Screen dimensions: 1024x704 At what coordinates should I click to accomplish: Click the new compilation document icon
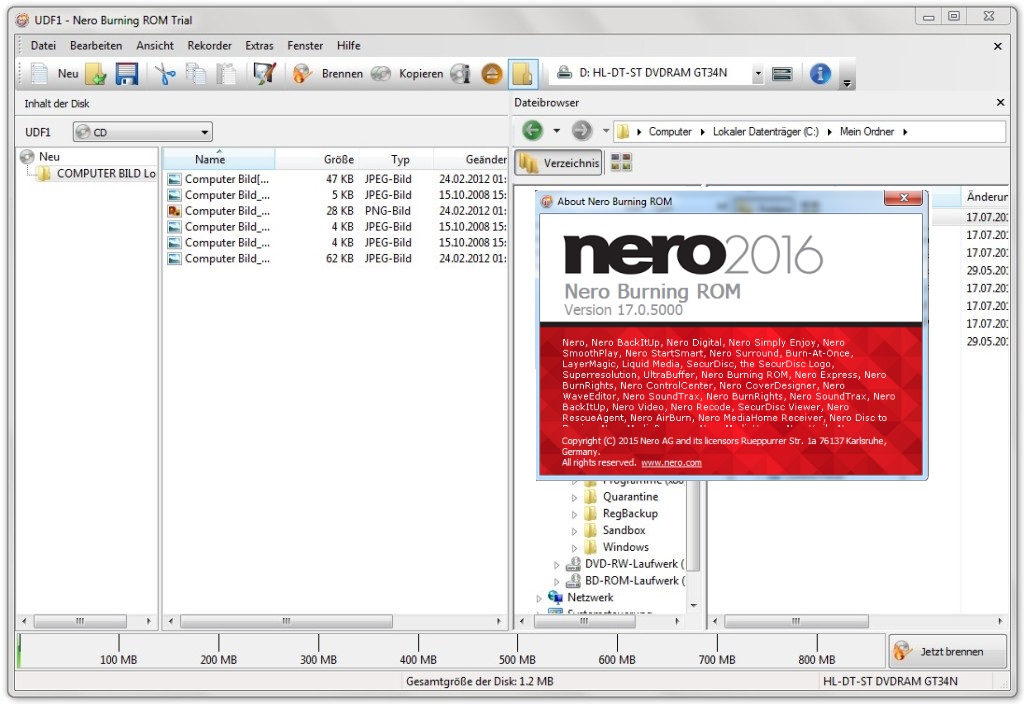coord(39,74)
